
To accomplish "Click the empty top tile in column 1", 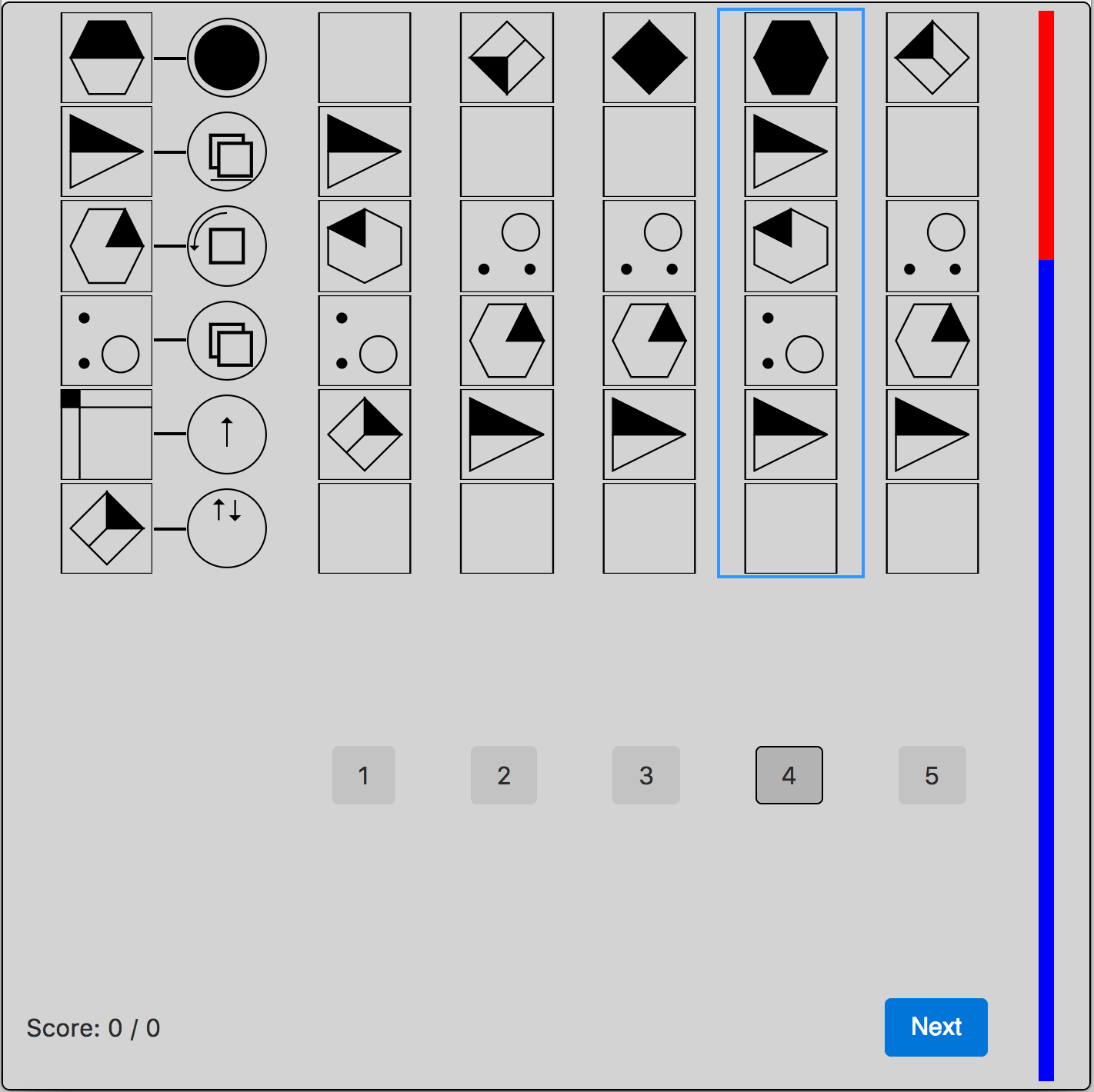I will (x=365, y=58).
